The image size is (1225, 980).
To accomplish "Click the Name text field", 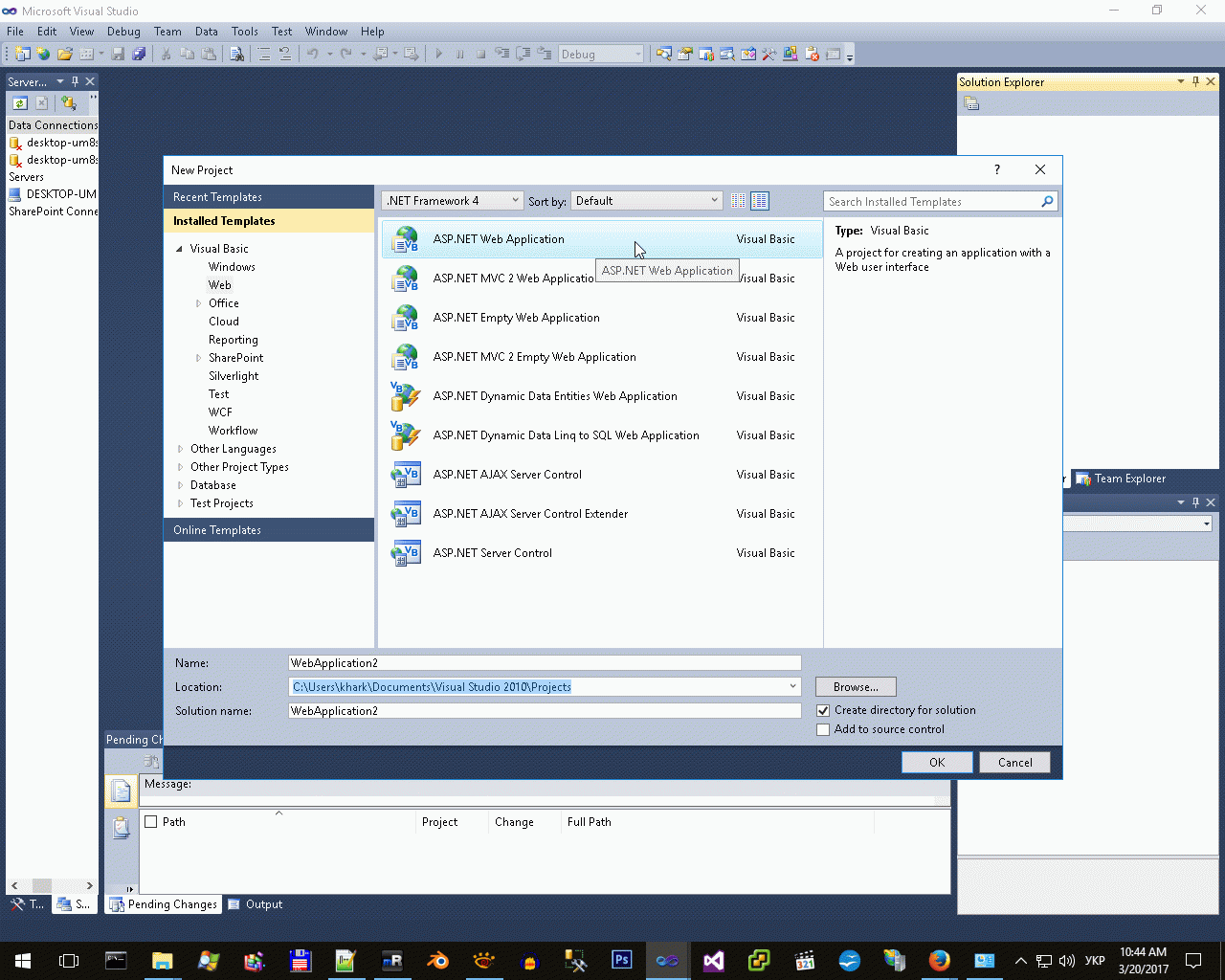I will (x=545, y=663).
